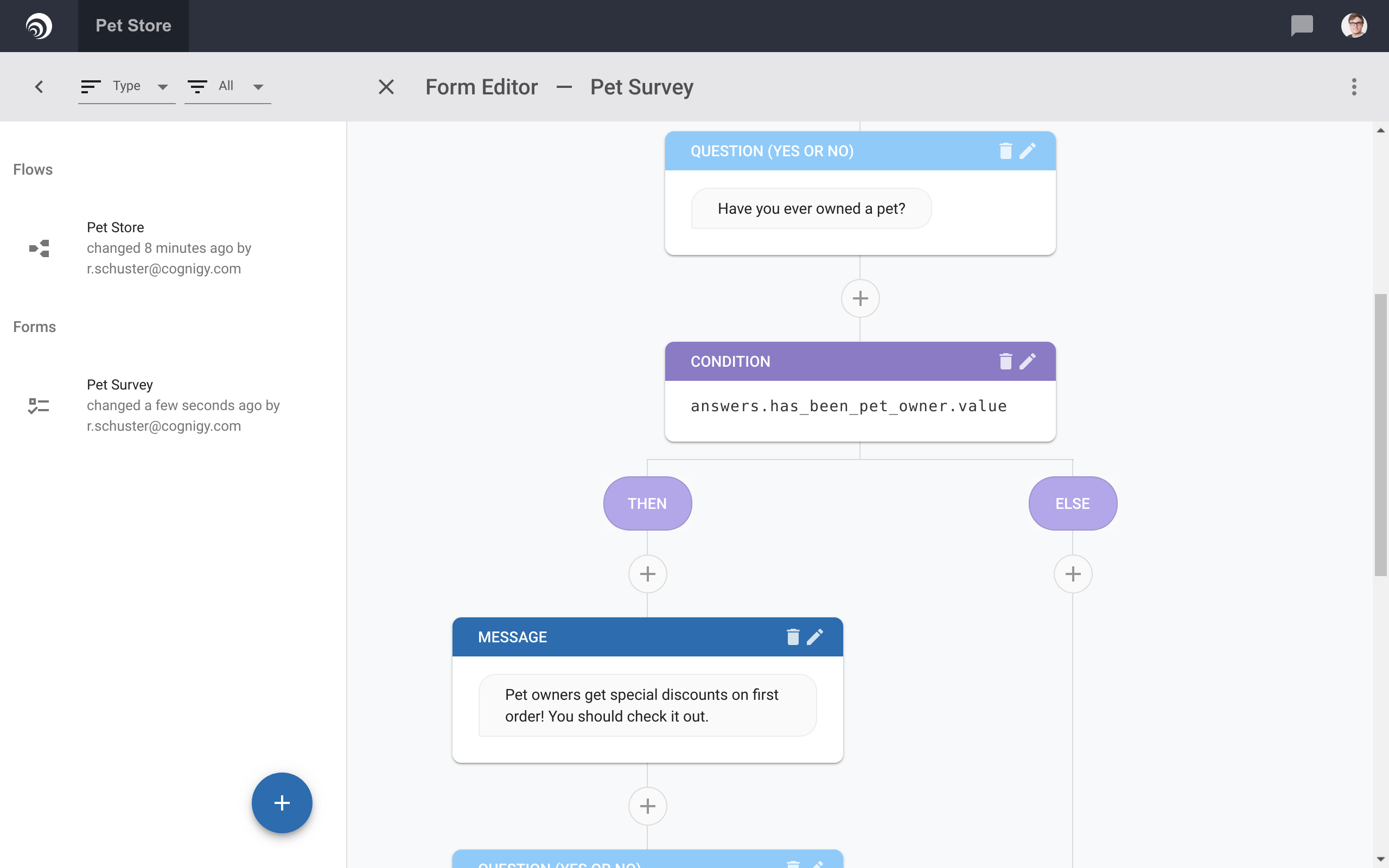Delete the Message node
Screen dimensions: 1389x868
[793, 637]
